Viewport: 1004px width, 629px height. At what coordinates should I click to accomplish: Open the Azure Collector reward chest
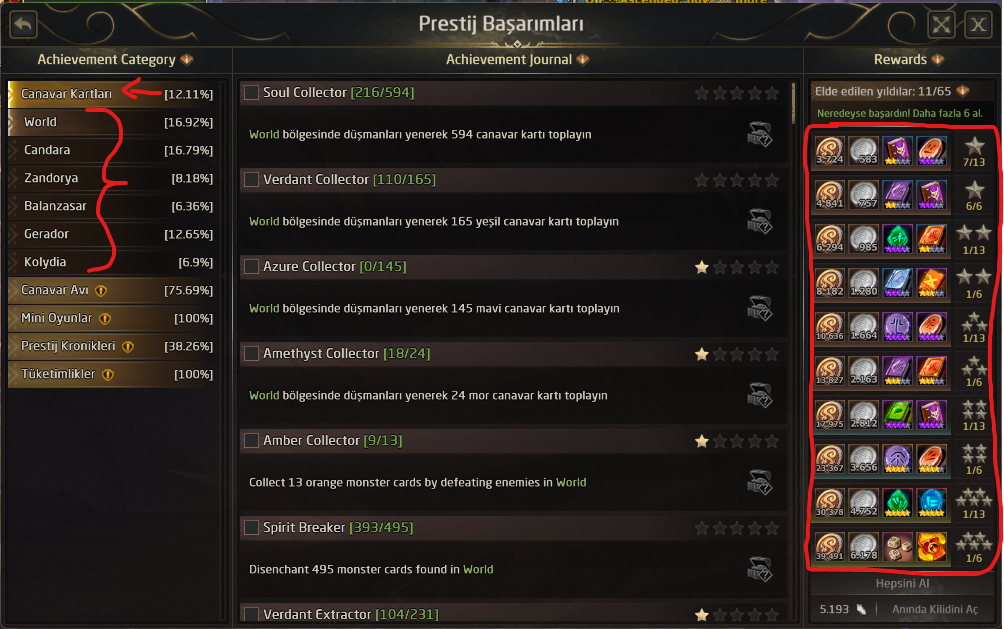(x=759, y=308)
